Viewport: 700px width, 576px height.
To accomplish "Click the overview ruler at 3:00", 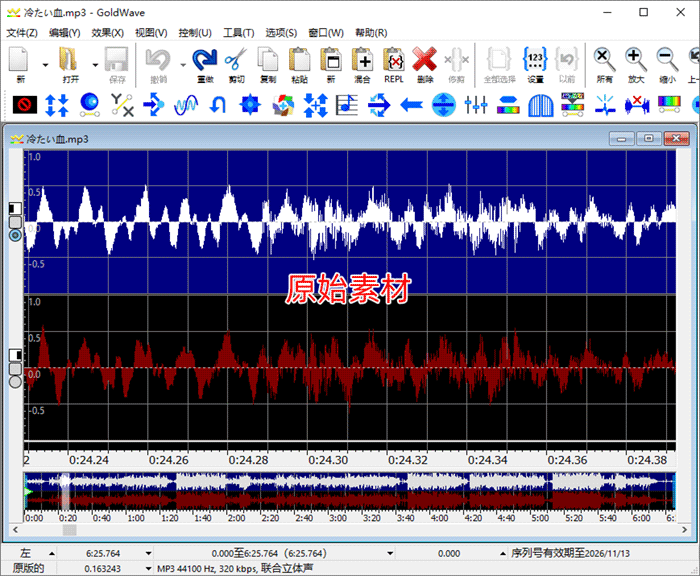I will point(338,518).
